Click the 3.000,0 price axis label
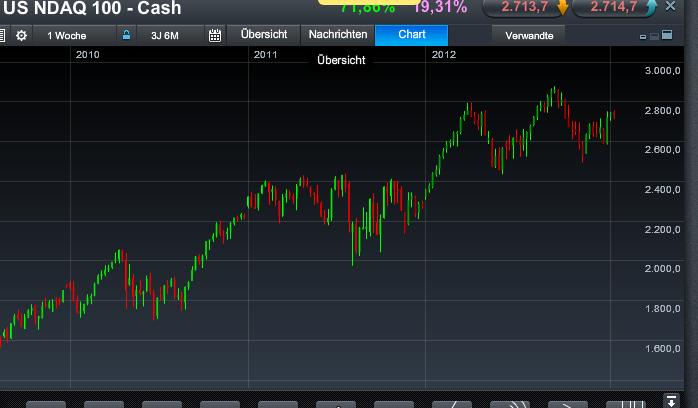 (x=662, y=71)
